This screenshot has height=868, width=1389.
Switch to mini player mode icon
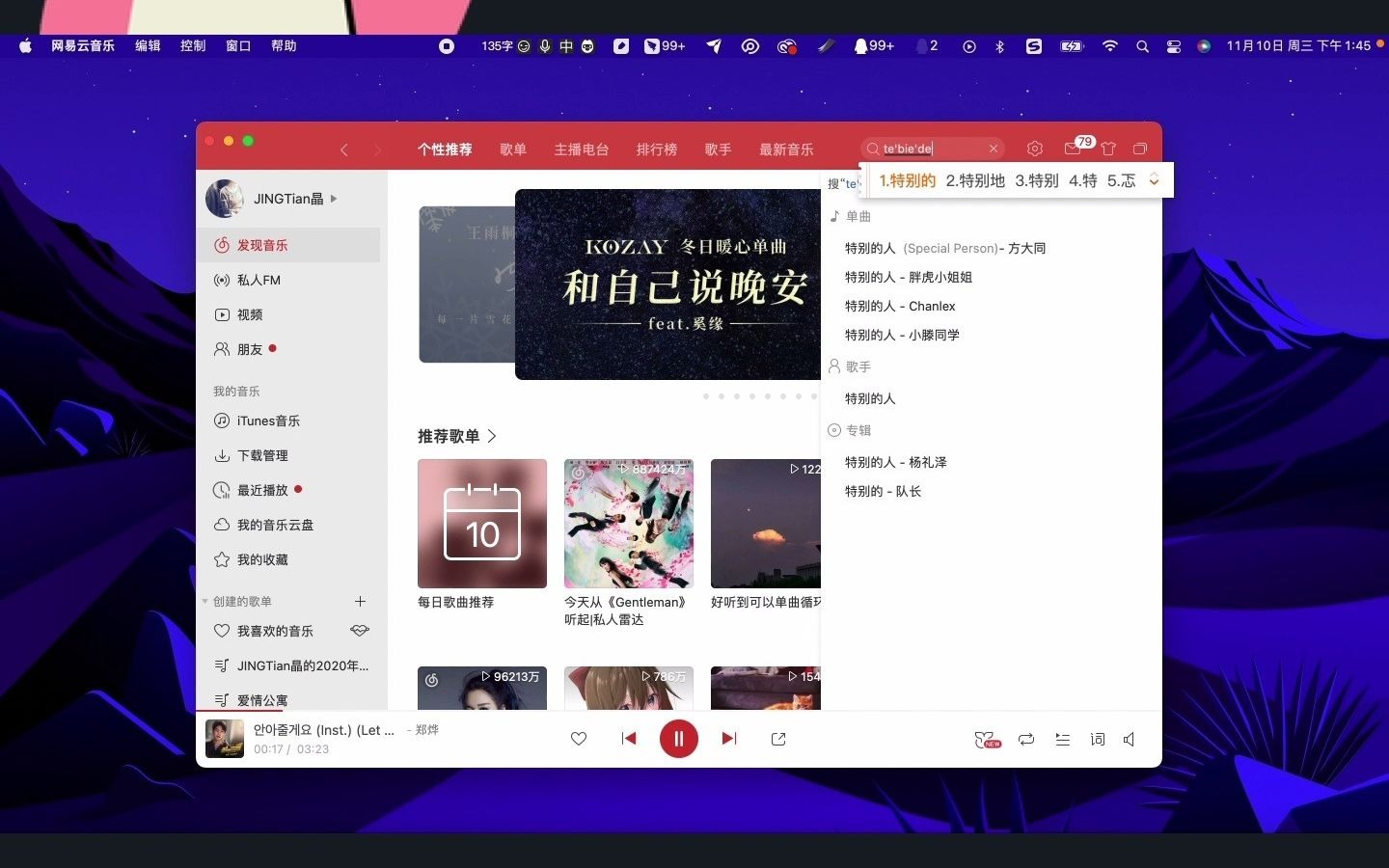click(1140, 149)
